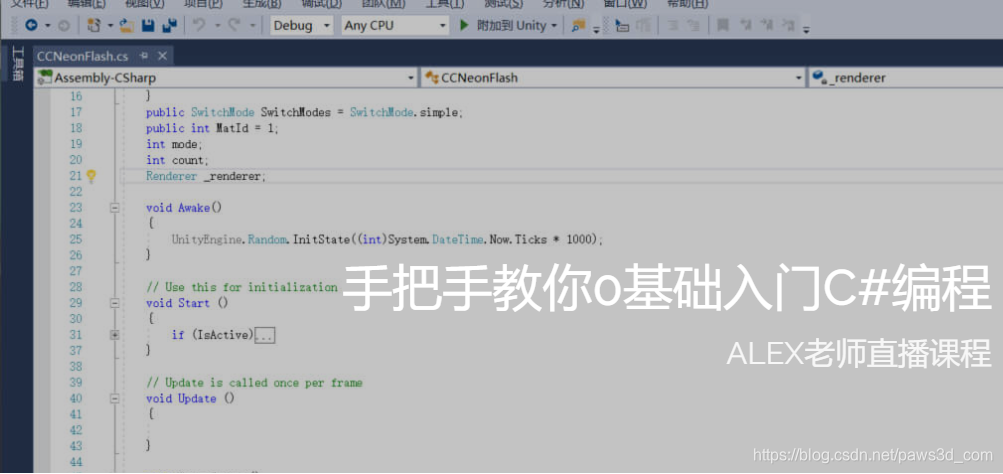This screenshot has height=474, width=1003.
Task: Save the file with the floppy icon
Action: pos(148,26)
